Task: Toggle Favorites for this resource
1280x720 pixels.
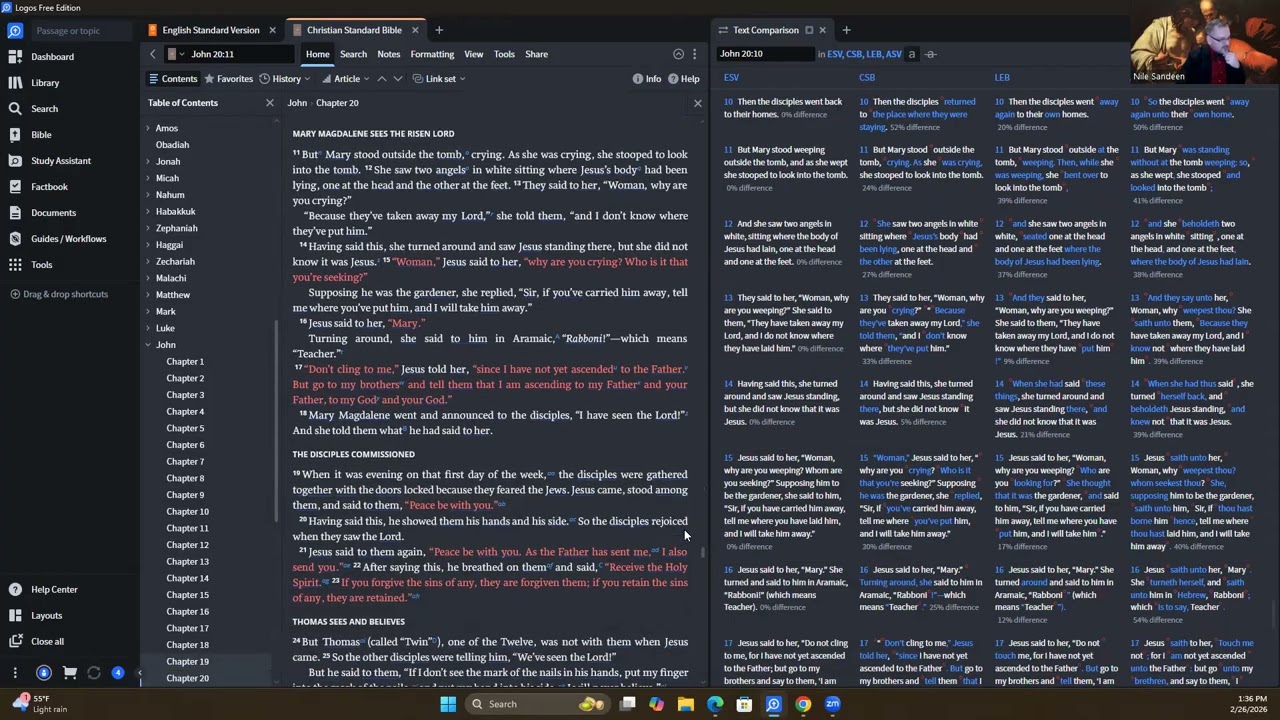Action: tap(228, 79)
